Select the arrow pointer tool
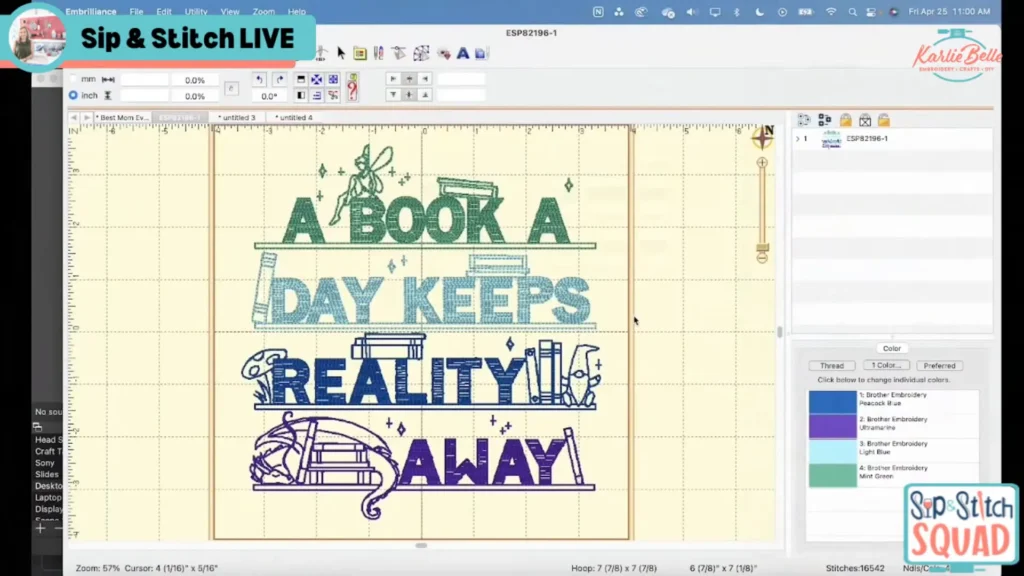 click(x=341, y=54)
